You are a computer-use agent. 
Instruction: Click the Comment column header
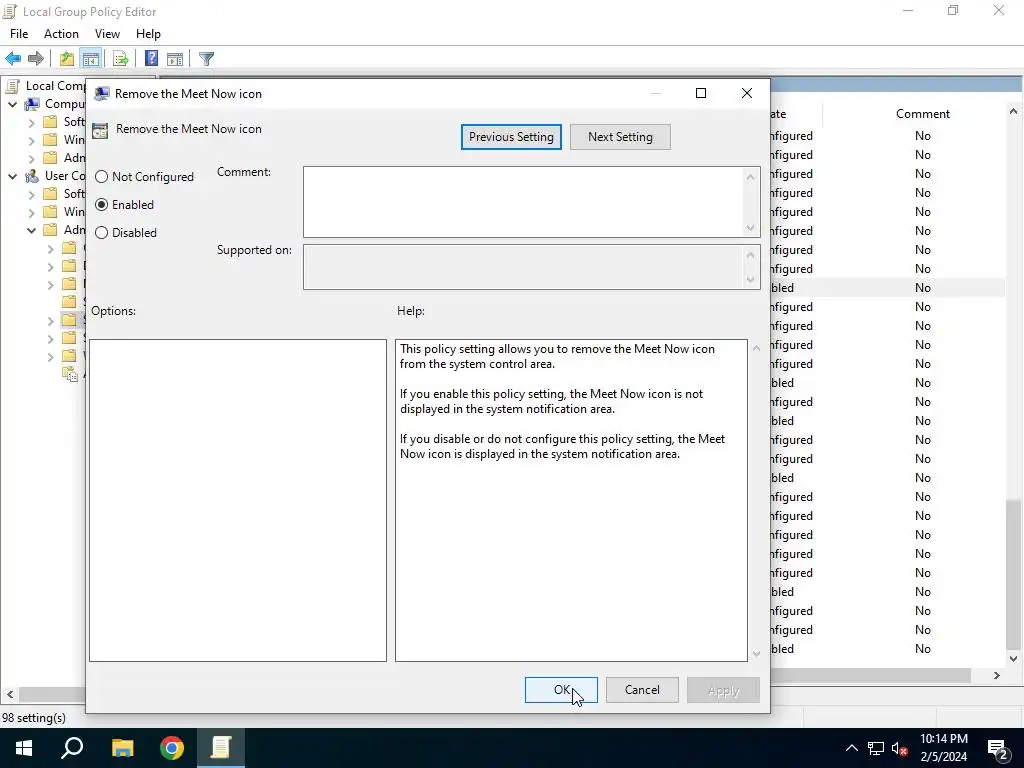pos(922,114)
